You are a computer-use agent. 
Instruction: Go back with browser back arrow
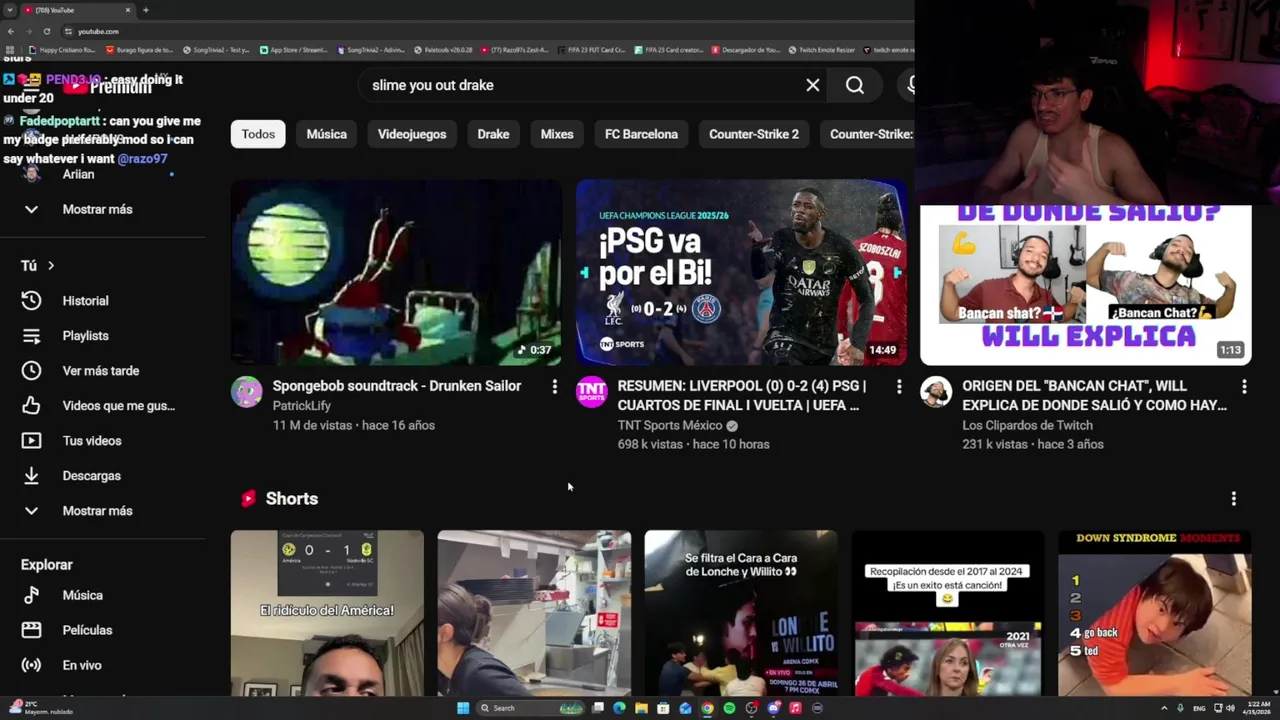point(11,31)
